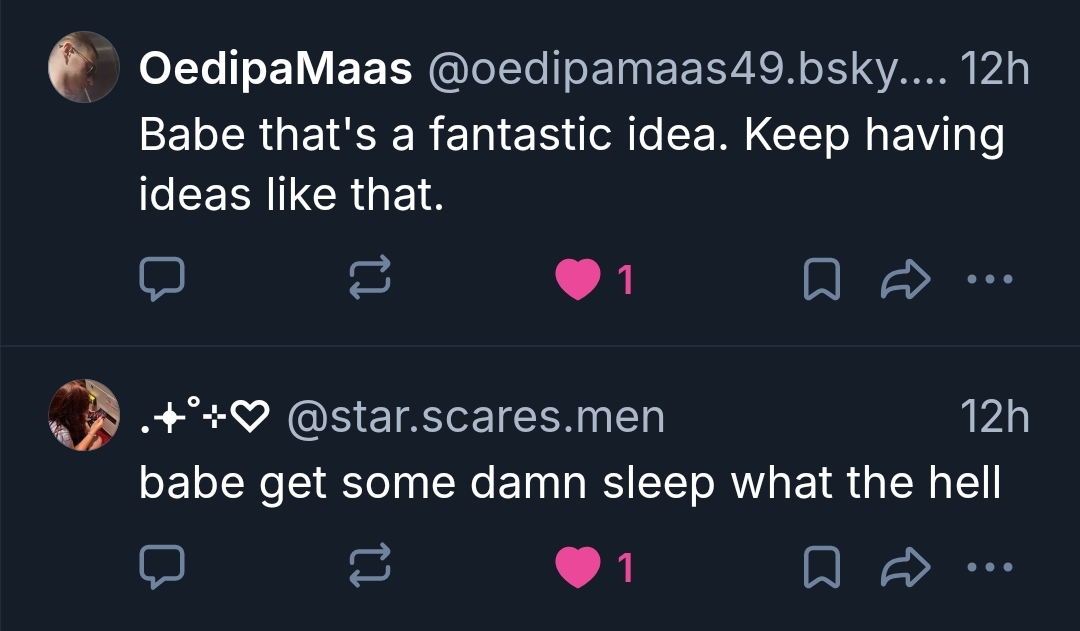Reply to OedipaMaas's post
The image size is (1080, 631).
(x=160, y=280)
